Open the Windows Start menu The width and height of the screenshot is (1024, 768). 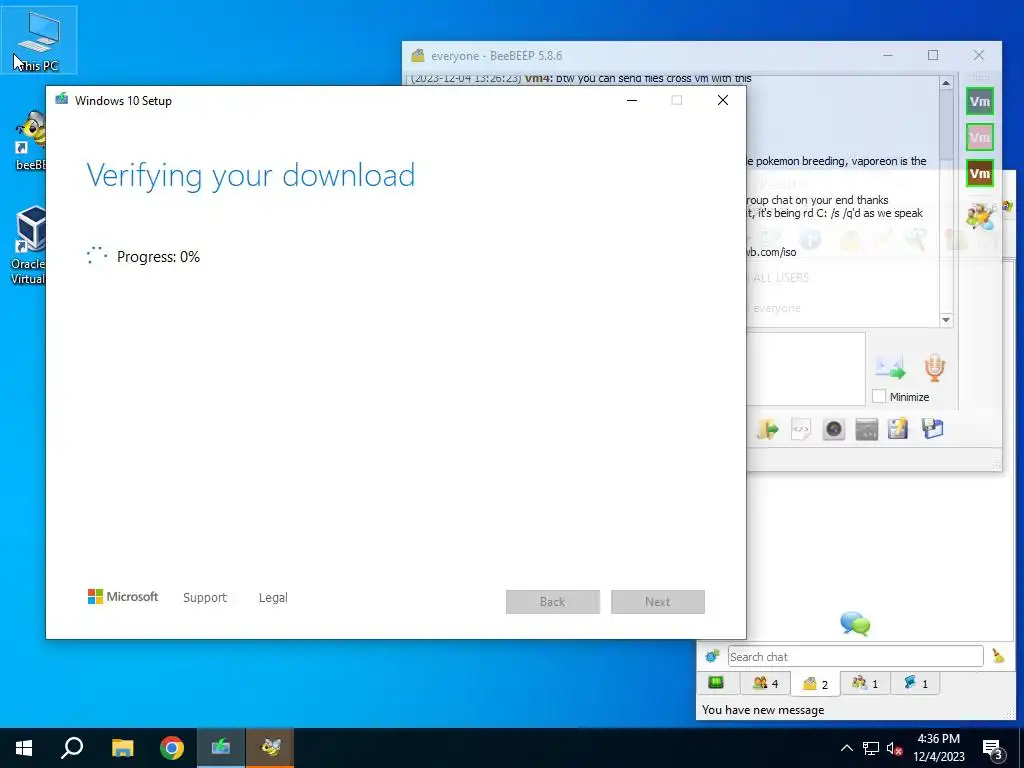[24, 748]
